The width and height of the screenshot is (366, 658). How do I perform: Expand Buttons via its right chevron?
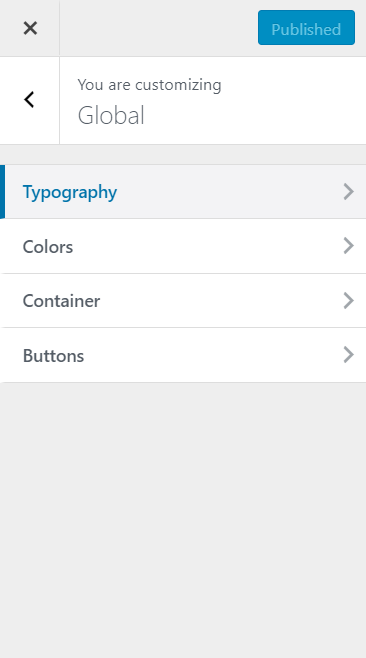tap(348, 355)
